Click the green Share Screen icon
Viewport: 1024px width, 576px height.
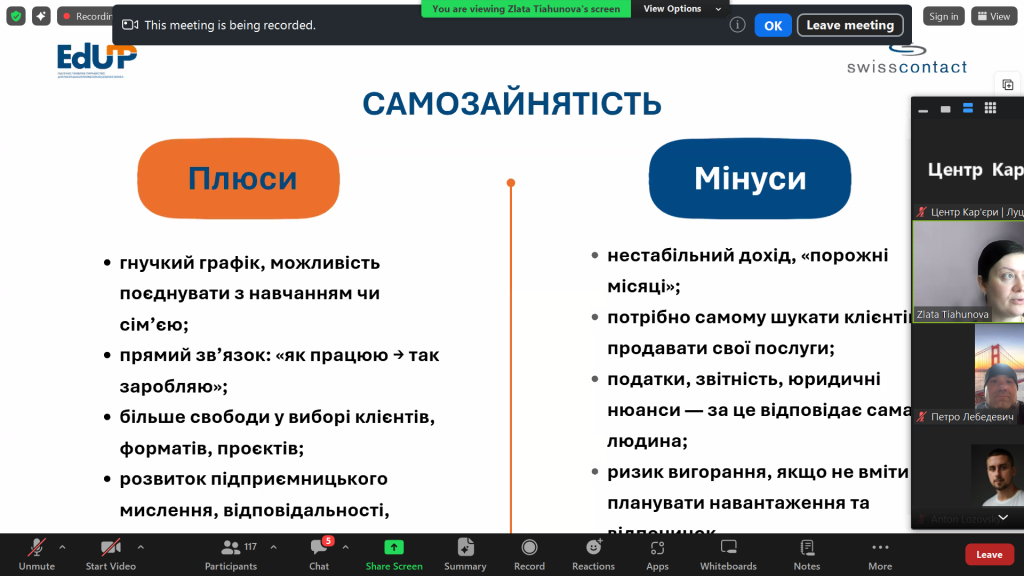pos(394,547)
